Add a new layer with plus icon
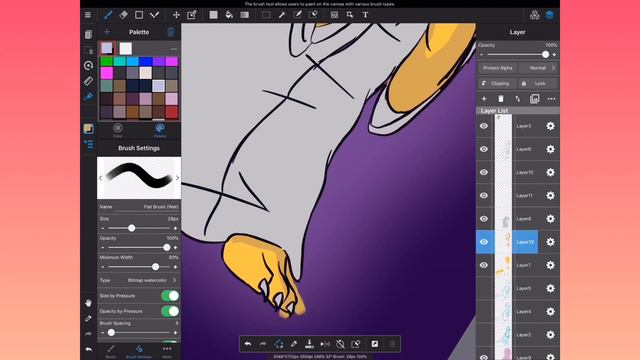This screenshot has width=640, height=360. pyautogui.click(x=484, y=99)
